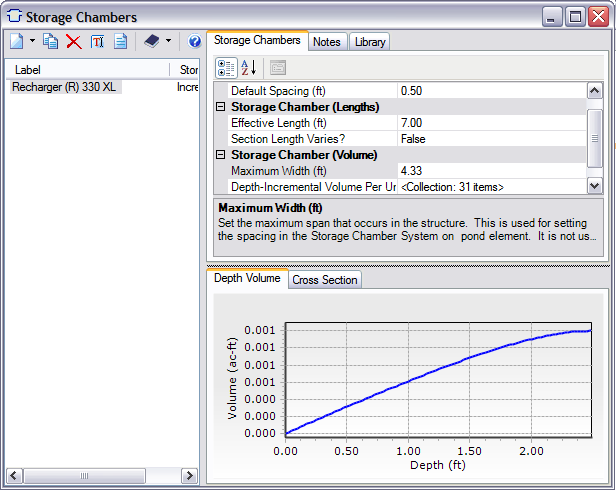The image size is (616, 490).
Task: Click the Incre cell in chamber row
Action: click(x=187, y=87)
